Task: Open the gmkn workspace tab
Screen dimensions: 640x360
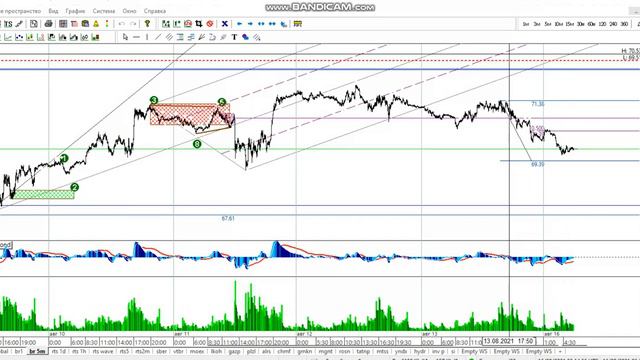Action: tap(304, 351)
